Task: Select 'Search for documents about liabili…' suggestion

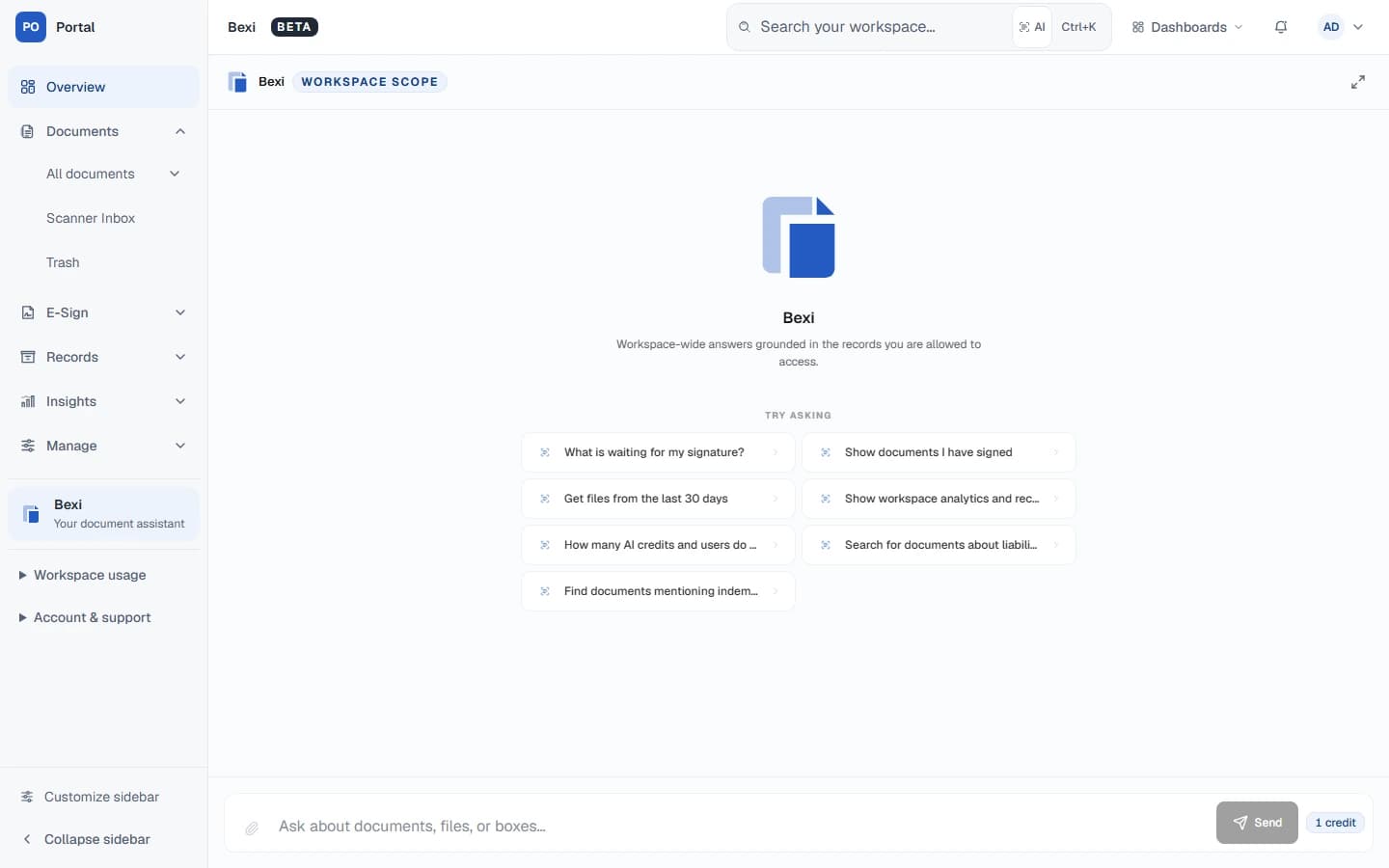Action: point(939,545)
